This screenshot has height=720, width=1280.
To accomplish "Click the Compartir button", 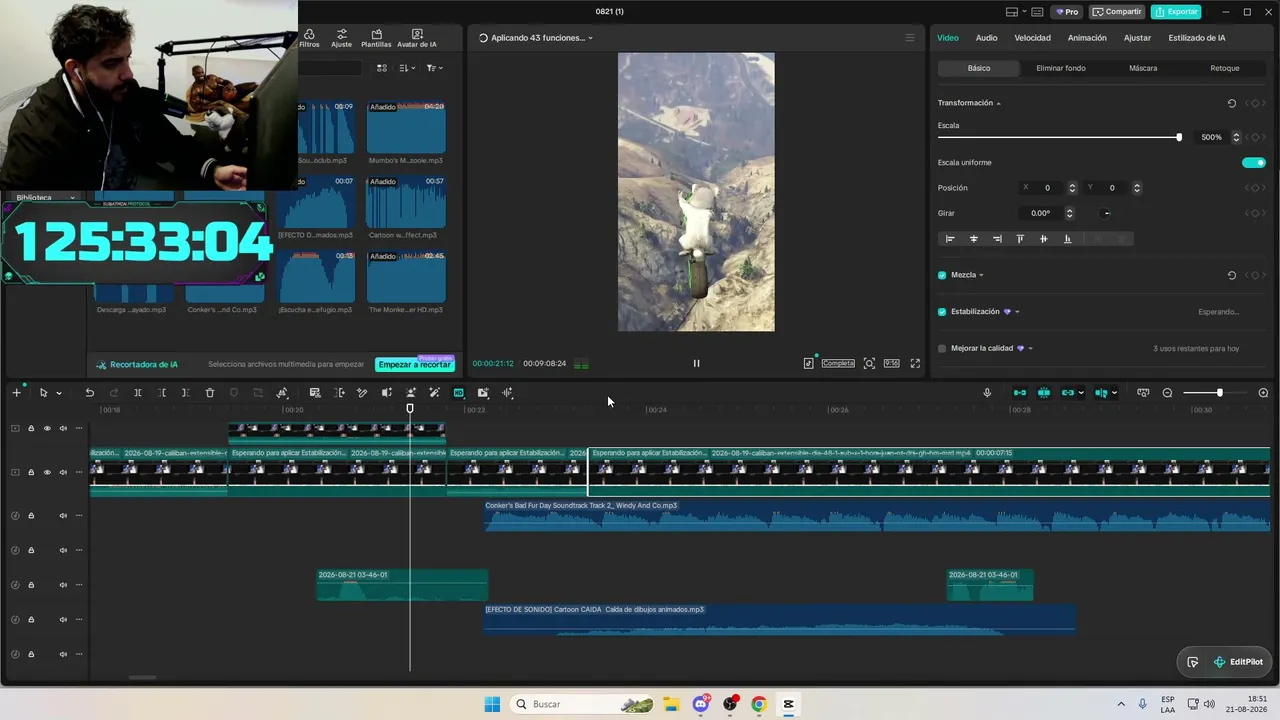I will pos(1117,12).
